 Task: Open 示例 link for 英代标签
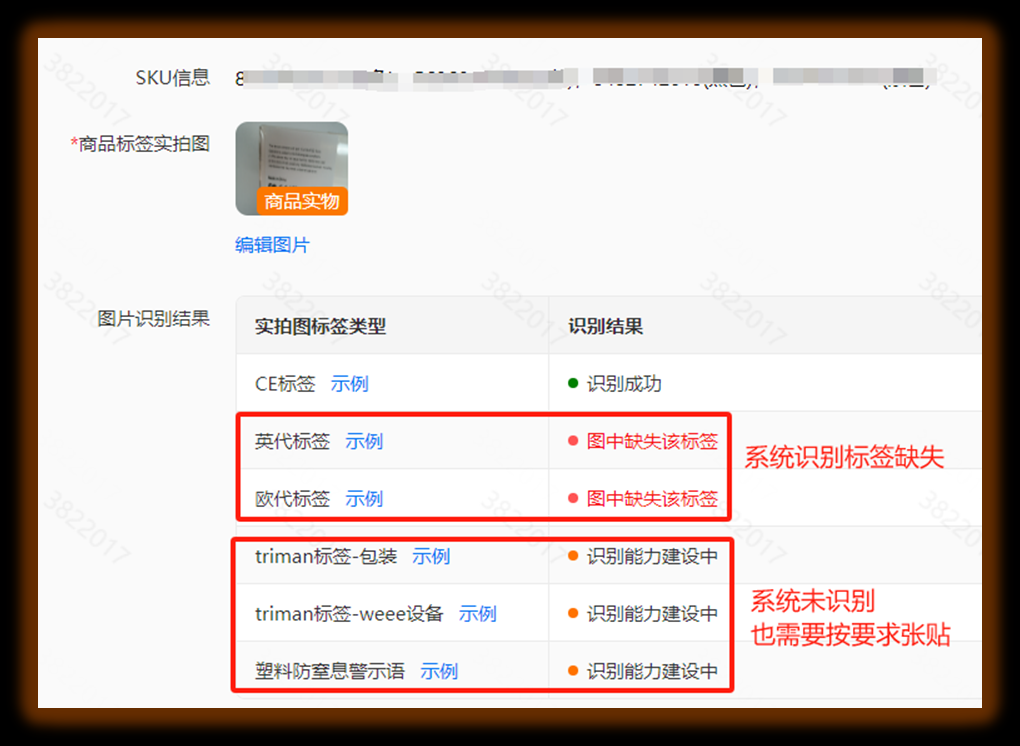click(x=364, y=442)
